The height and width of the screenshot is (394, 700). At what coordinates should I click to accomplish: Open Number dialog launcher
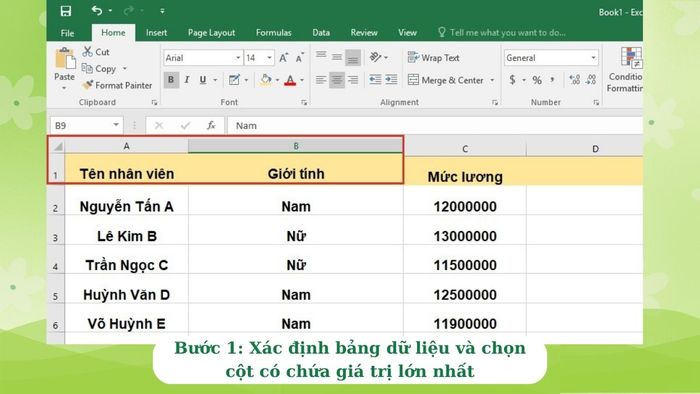[x=596, y=103]
